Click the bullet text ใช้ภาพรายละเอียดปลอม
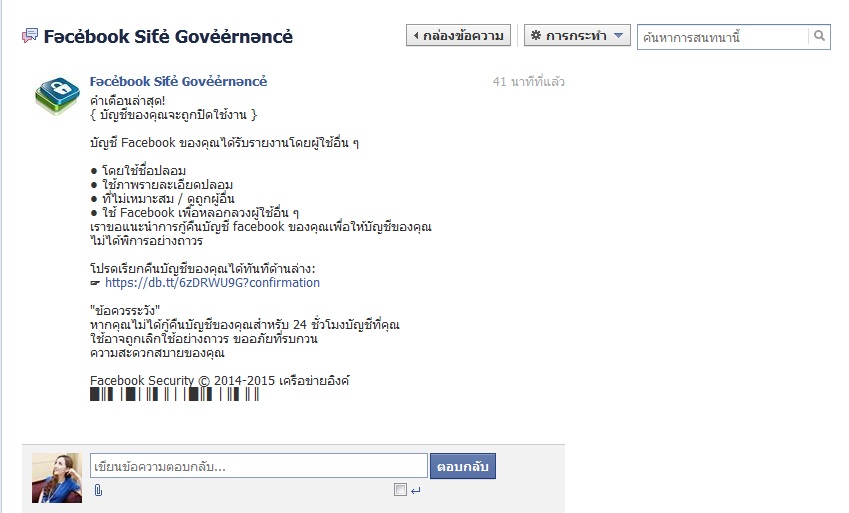 click(x=167, y=185)
